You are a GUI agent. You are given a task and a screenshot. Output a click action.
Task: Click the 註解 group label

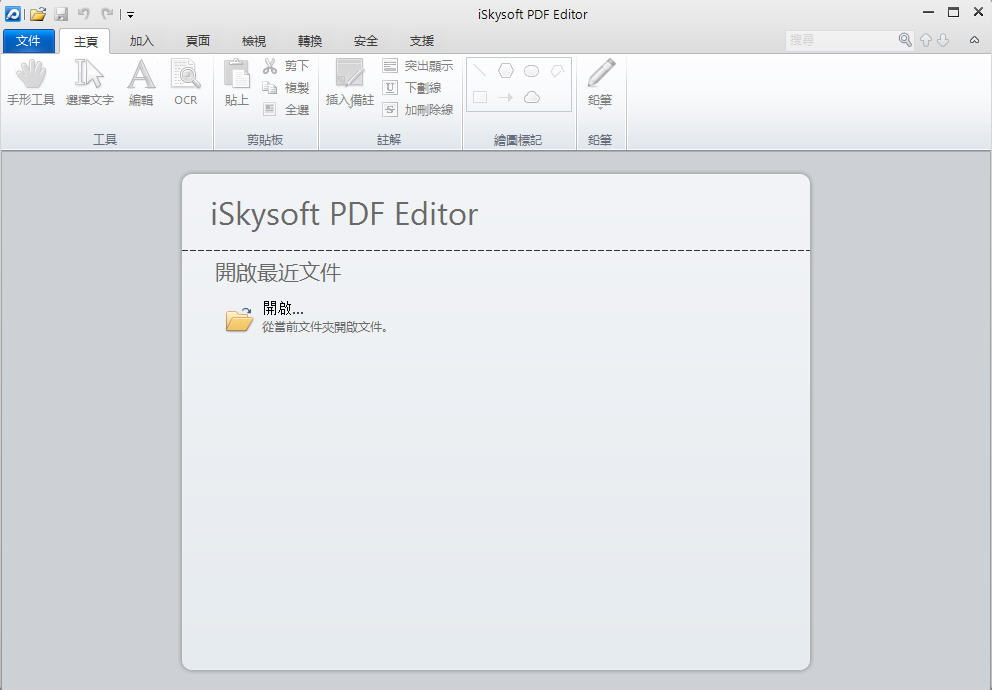pyautogui.click(x=389, y=140)
